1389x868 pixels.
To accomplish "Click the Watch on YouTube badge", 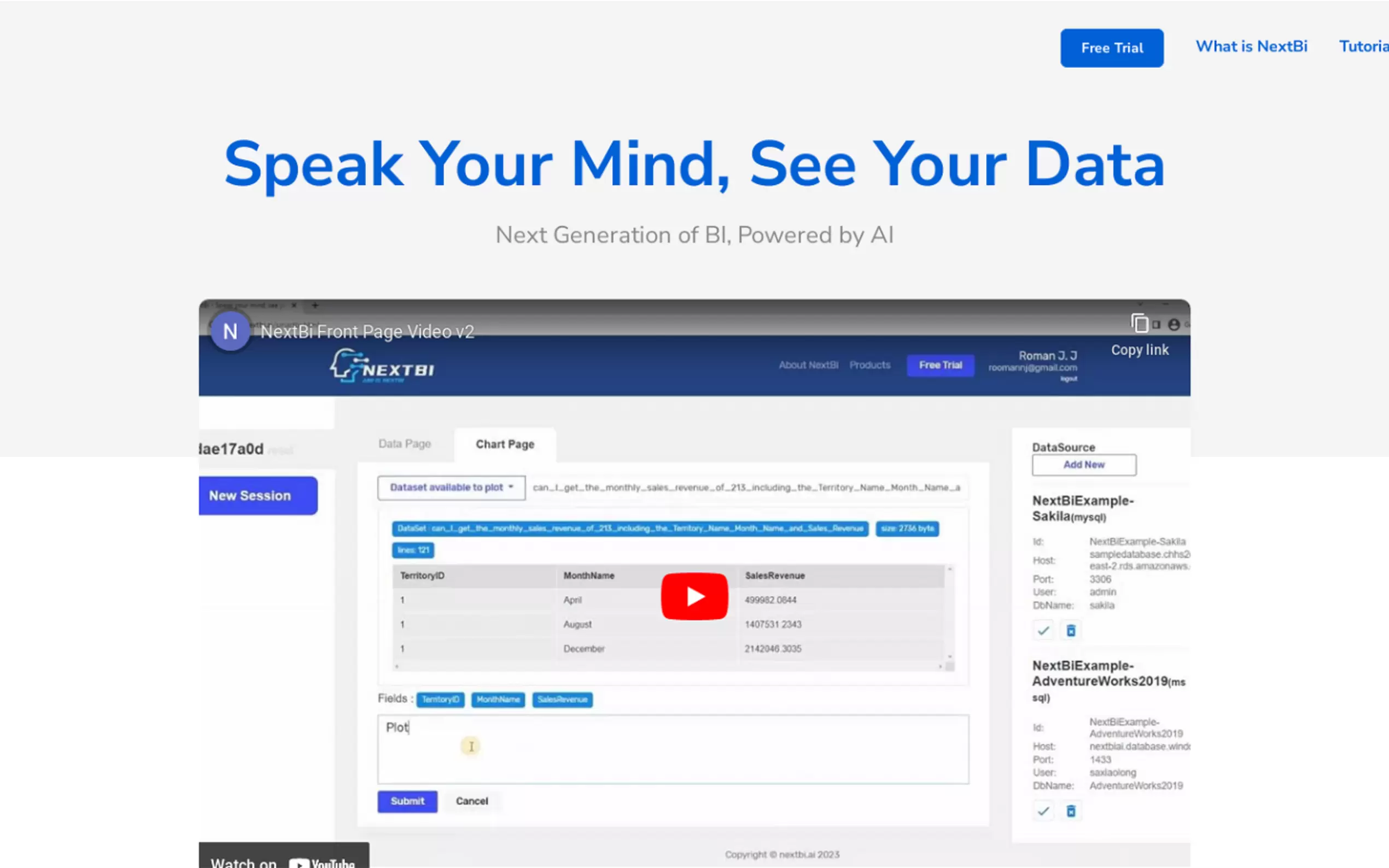I will coord(284,859).
